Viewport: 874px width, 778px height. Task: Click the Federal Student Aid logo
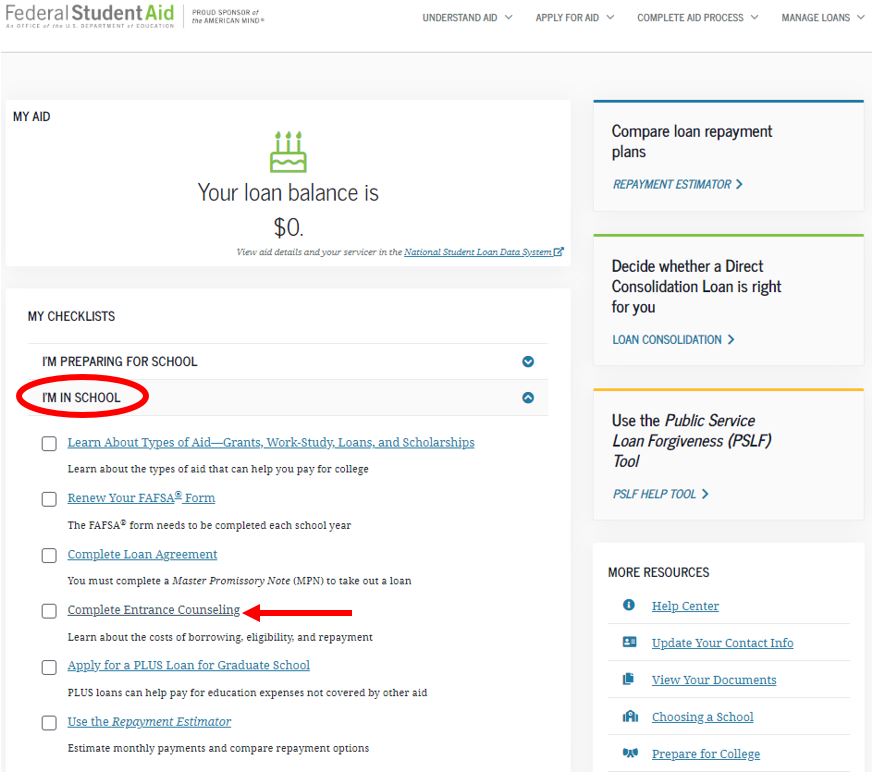tap(90, 16)
